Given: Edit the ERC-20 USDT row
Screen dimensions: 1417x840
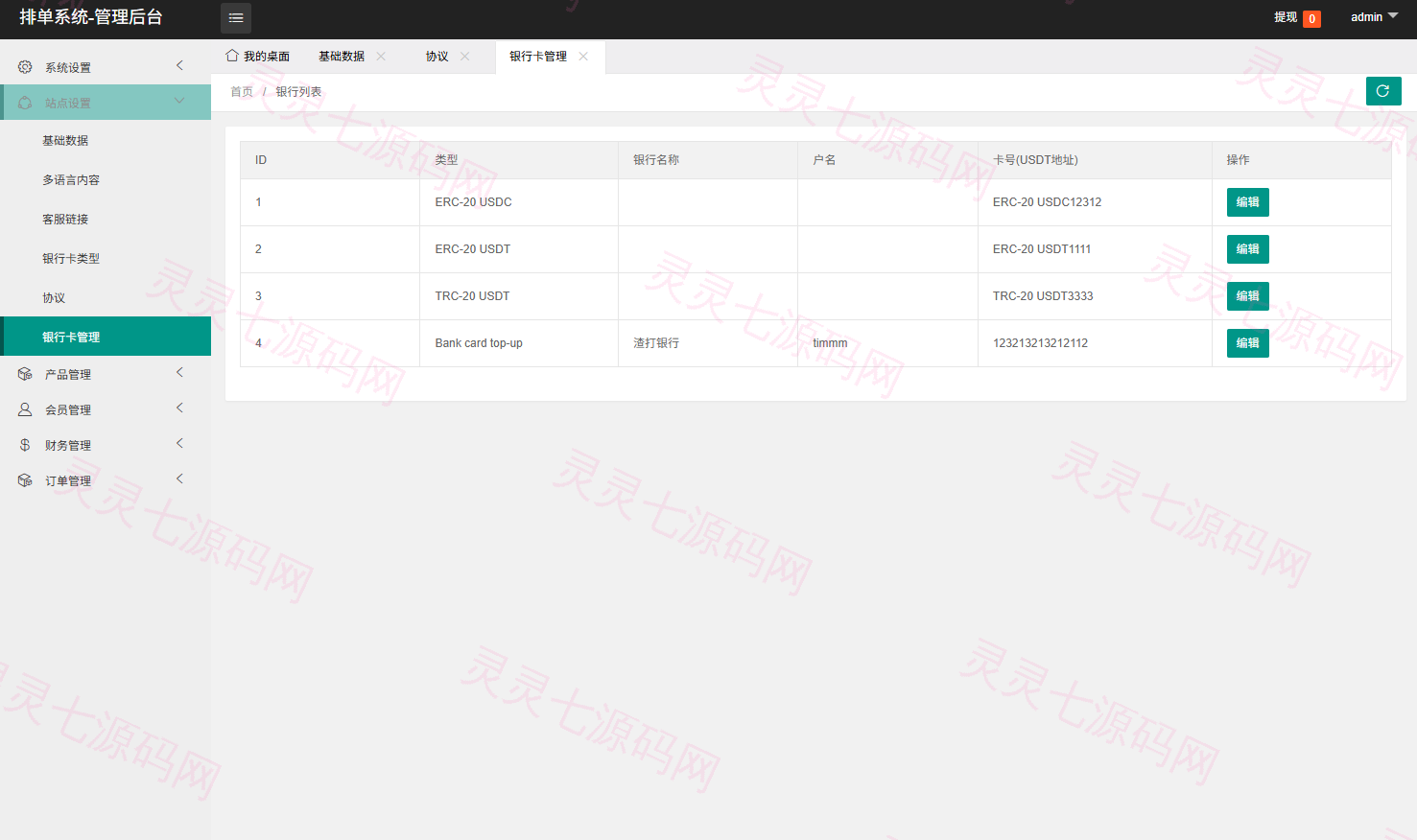Looking at the screenshot, I should 1247,249.
